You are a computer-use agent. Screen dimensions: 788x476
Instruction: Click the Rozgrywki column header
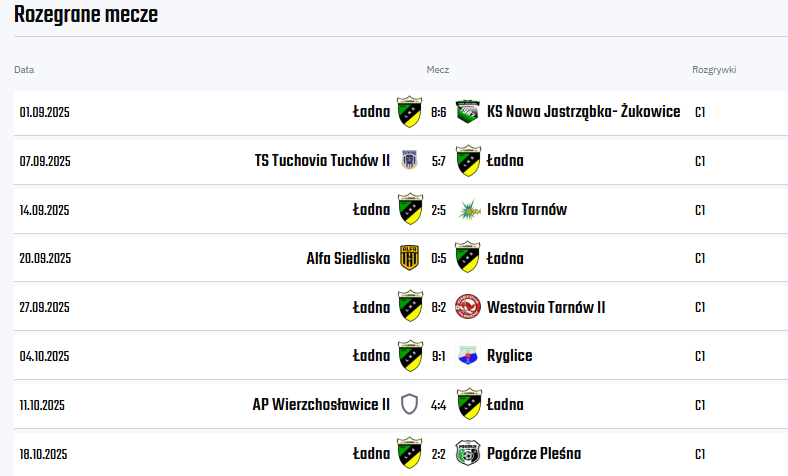coord(714,70)
